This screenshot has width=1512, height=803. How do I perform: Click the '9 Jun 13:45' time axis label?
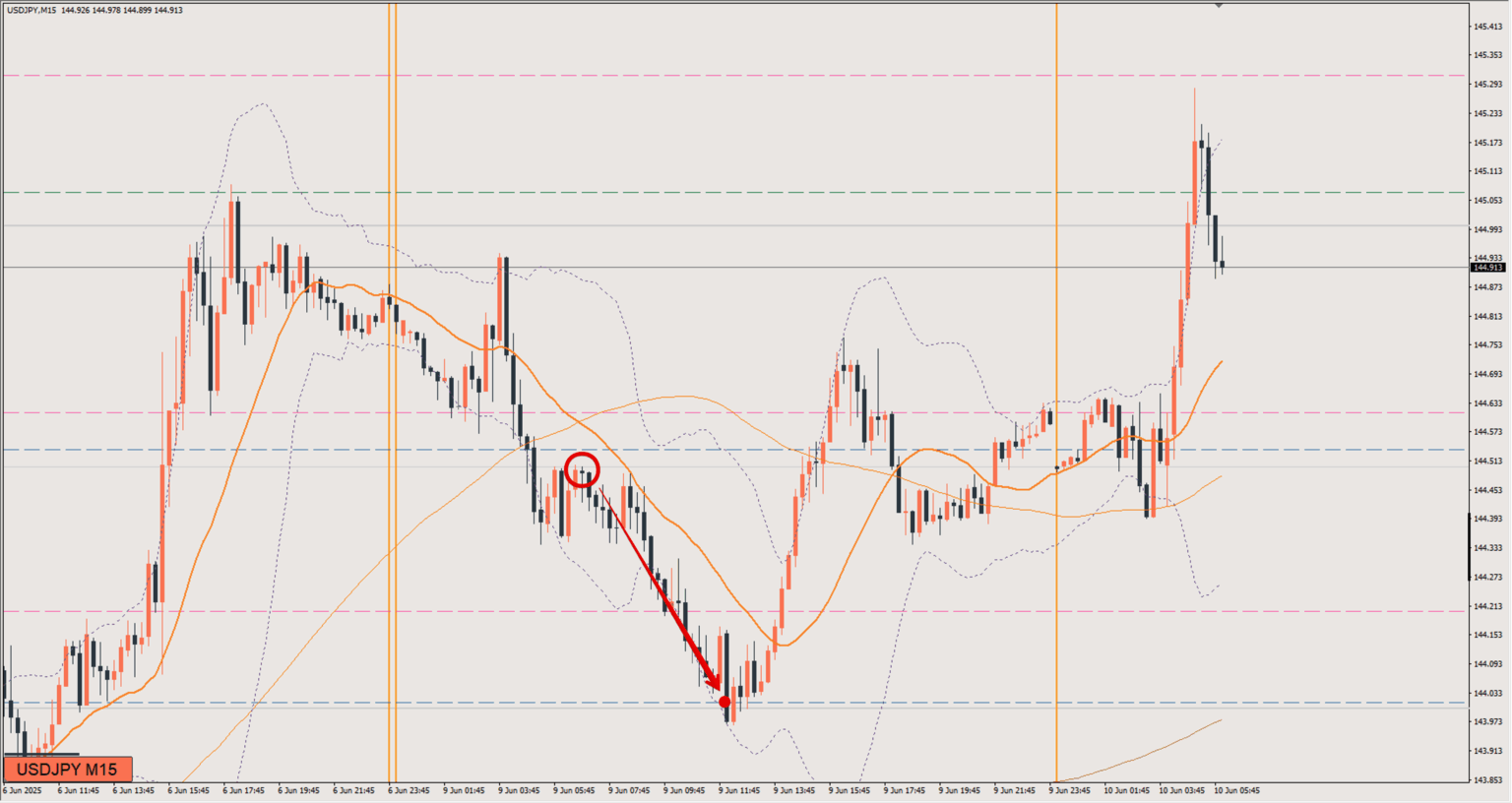click(x=795, y=790)
